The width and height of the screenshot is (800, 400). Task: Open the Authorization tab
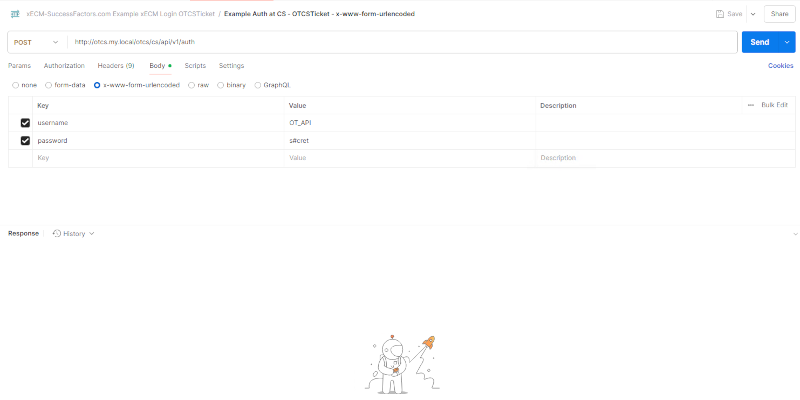pyautogui.click(x=64, y=65)
